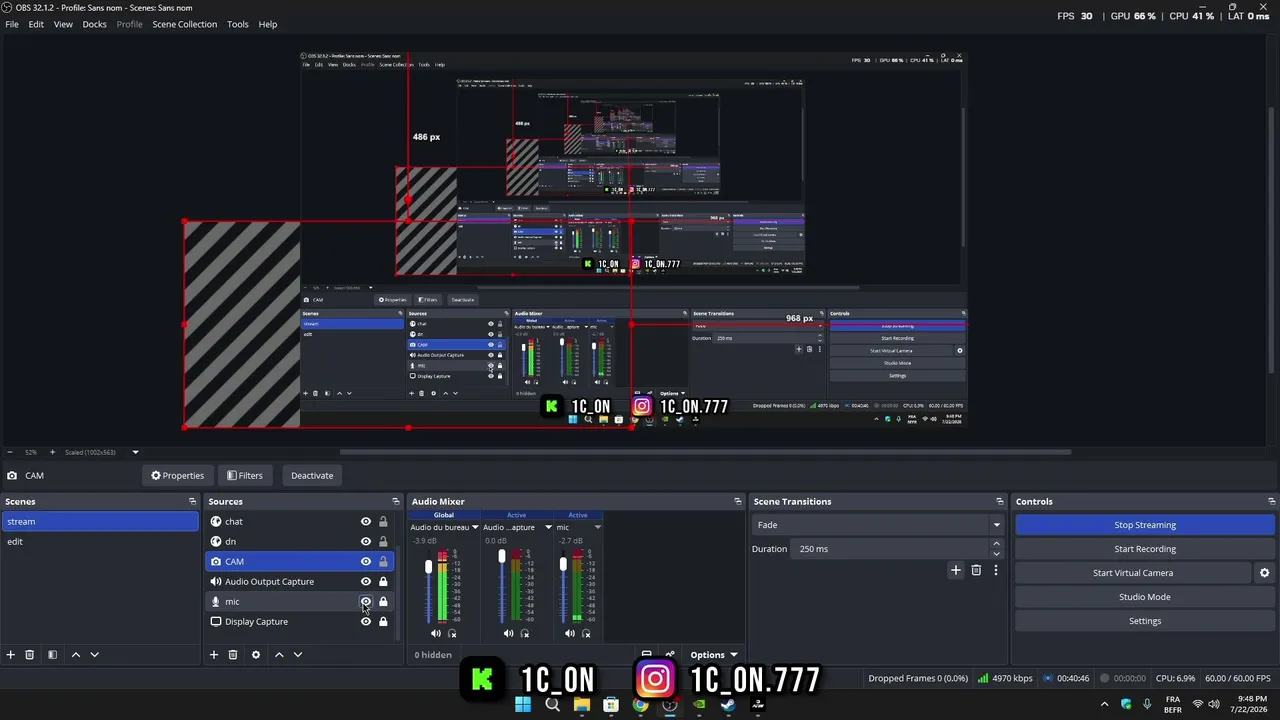1280x720 pixels.
Task: Remove the selected source with the trash icon
Action: pyautogui.click(x=233, y=654)
